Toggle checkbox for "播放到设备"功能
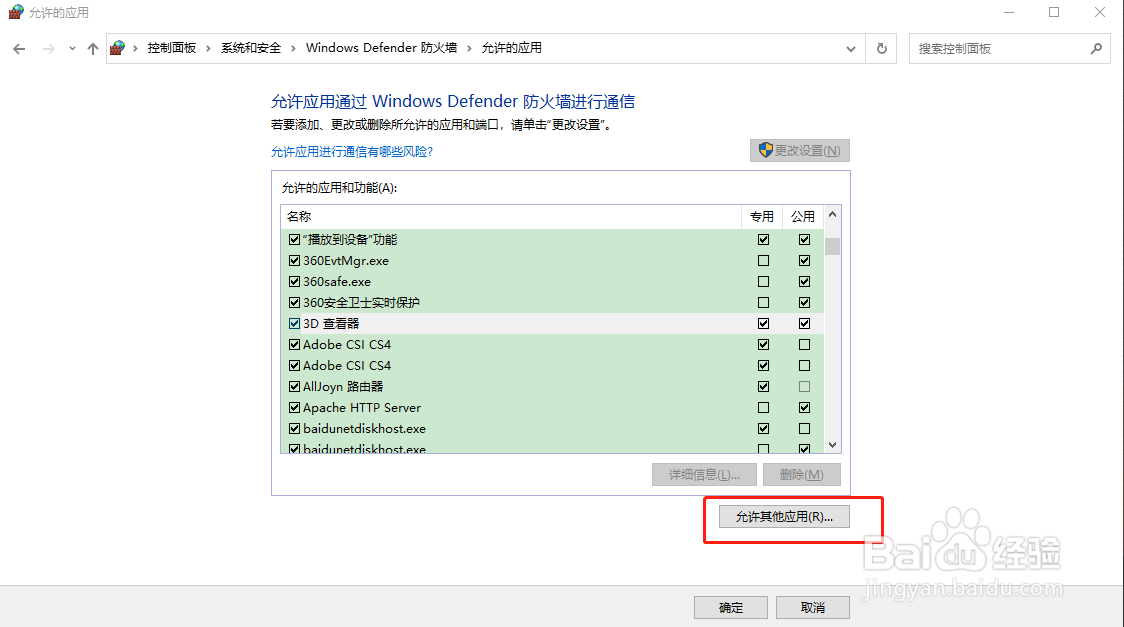 pos(295,239)
